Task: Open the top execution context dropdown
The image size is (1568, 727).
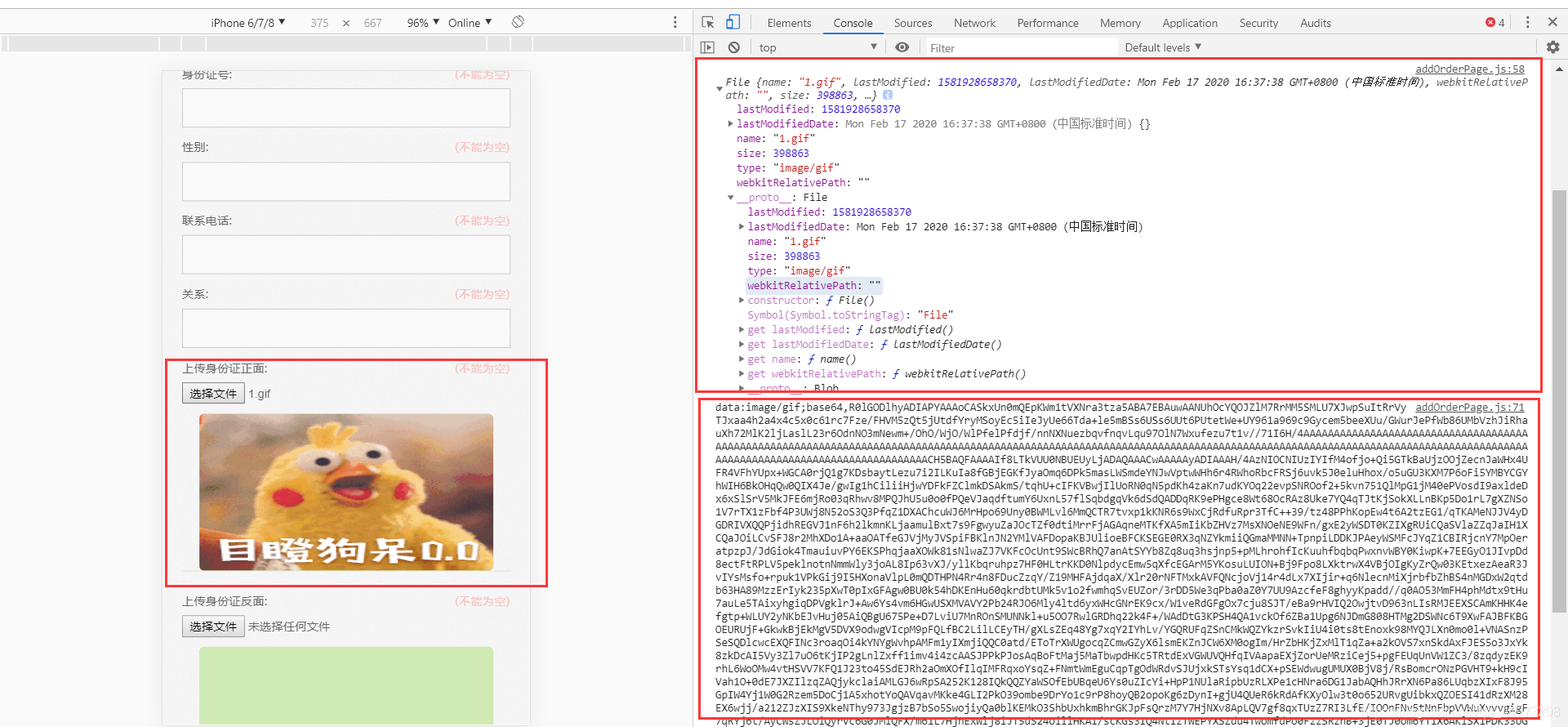Action: tap(817, 47)
